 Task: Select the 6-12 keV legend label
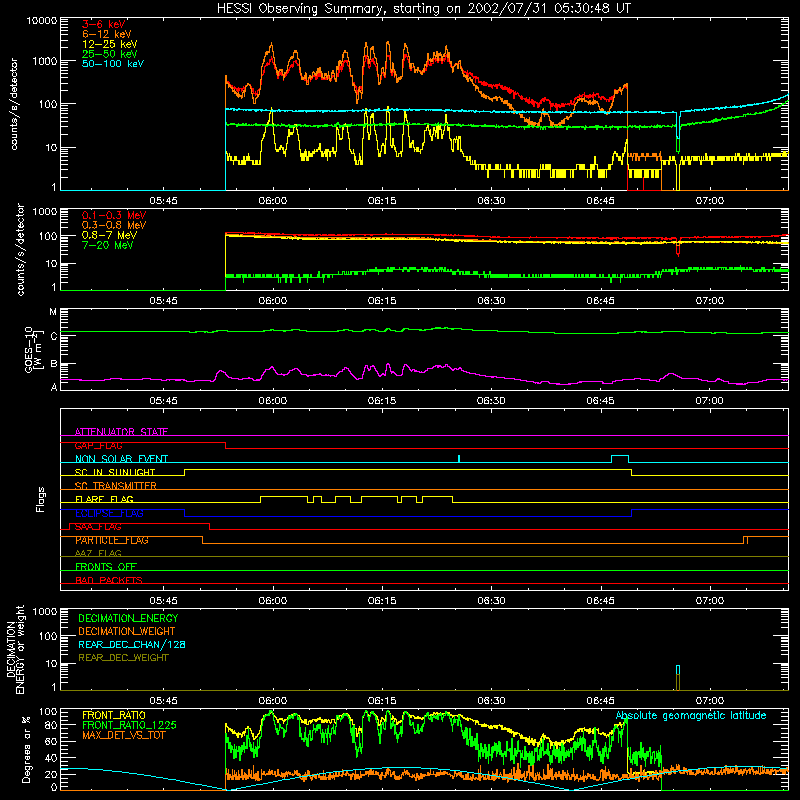[107, 34]
